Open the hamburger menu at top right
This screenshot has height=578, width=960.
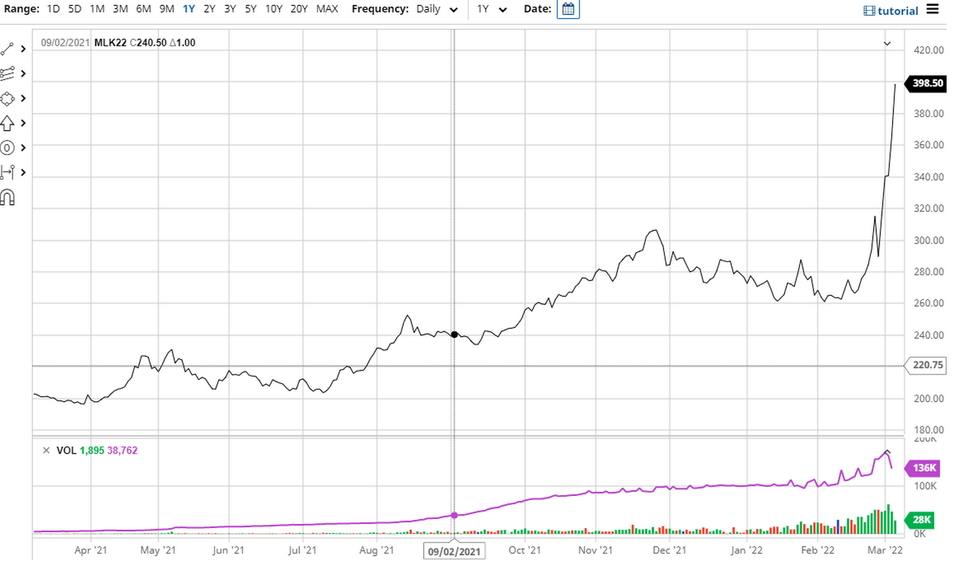coord(933,9)
